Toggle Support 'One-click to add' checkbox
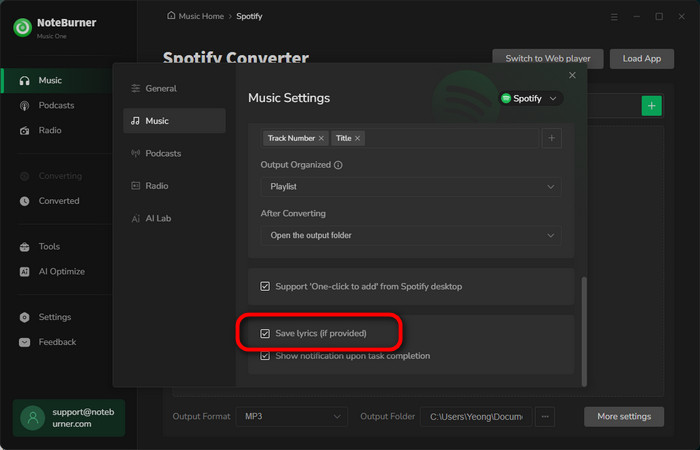700x450 pixels. [265, 287]
